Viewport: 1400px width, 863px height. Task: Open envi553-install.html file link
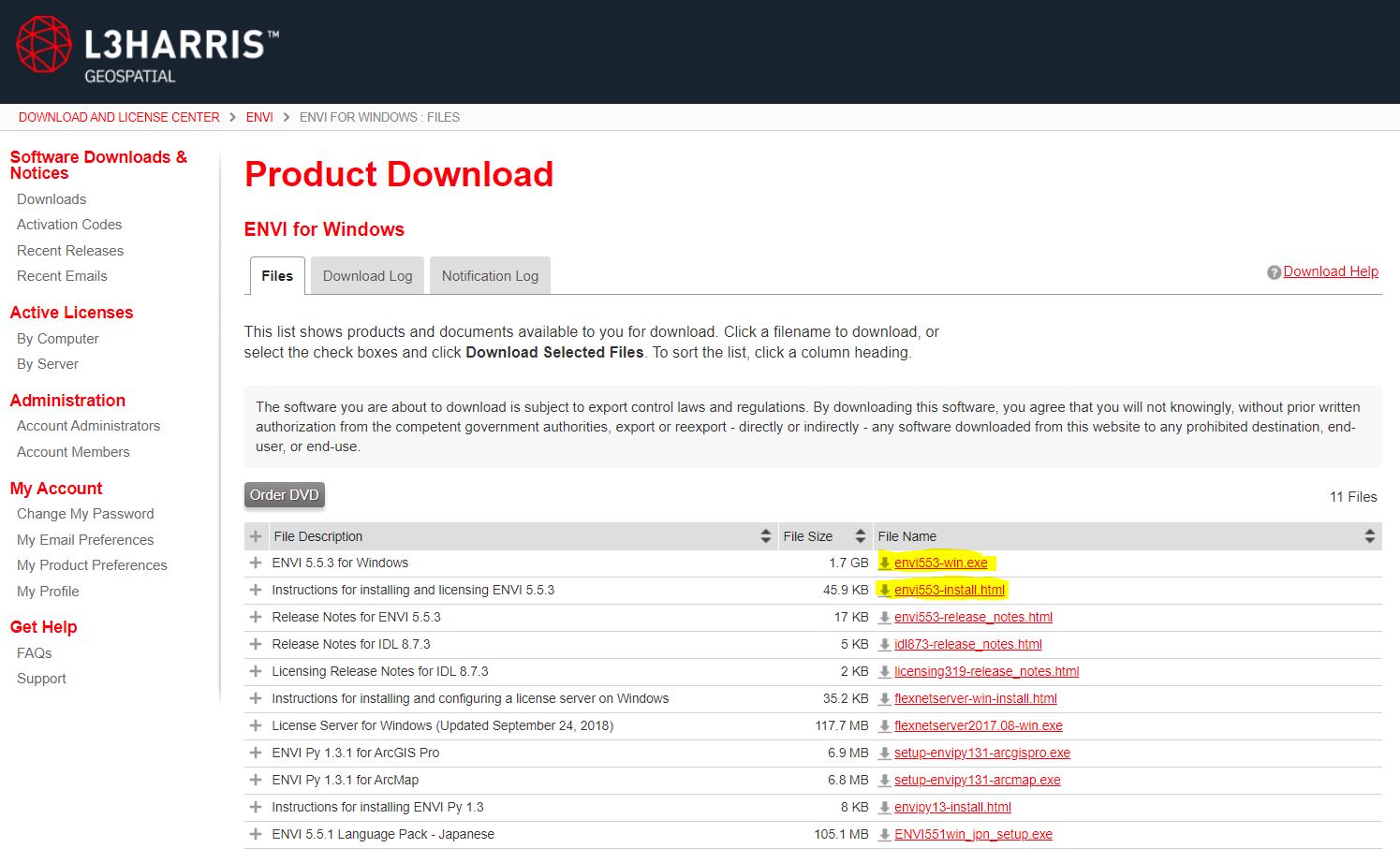pos(950,591)
